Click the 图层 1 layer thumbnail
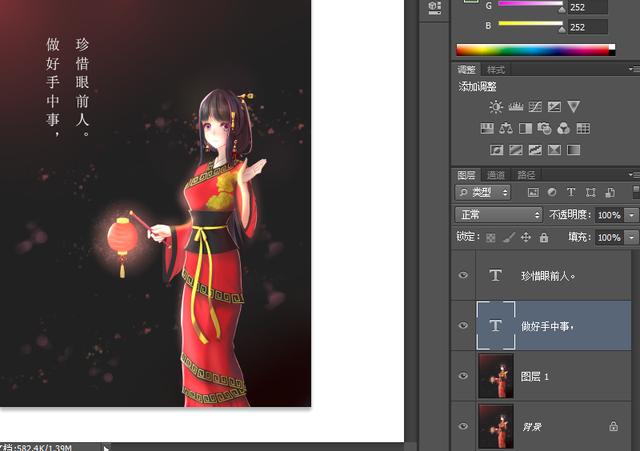Viewport: 640px width, 451px height. (495, 376)
